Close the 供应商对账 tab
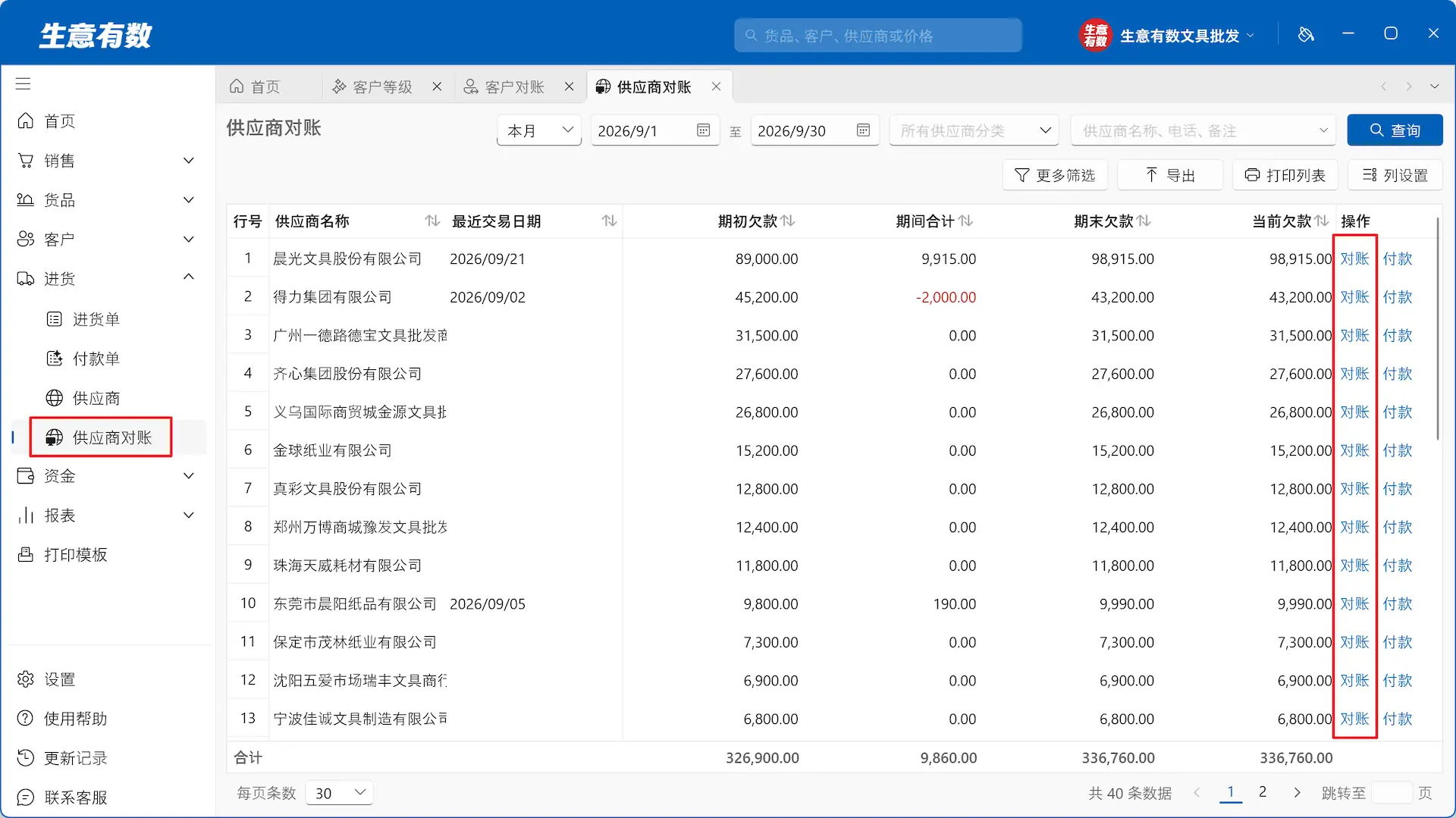Viewport: 1456px width, 818px height. click(716, 86)
